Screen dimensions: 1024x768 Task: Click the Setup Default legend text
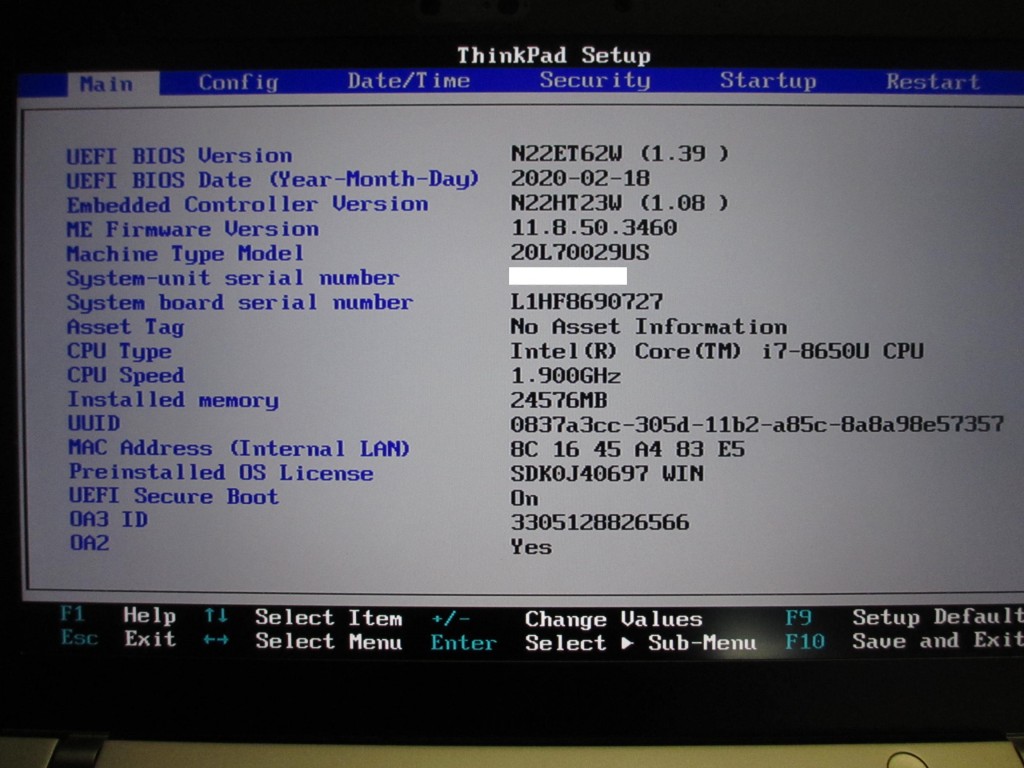[938, 616]
